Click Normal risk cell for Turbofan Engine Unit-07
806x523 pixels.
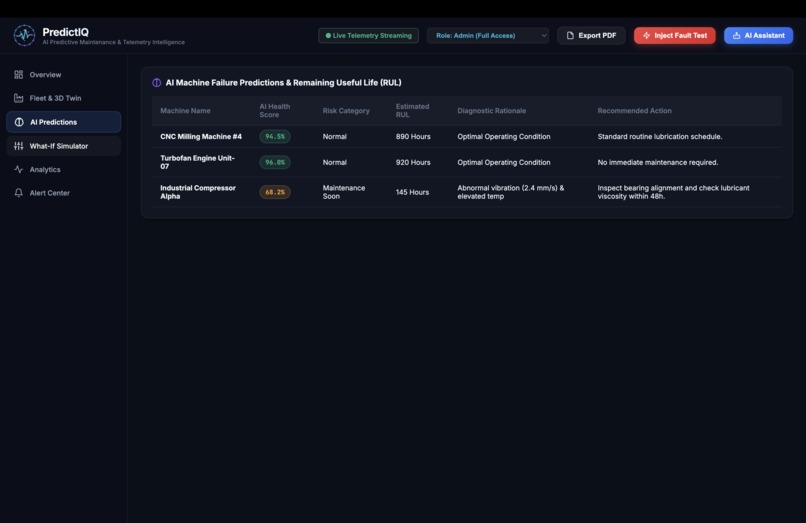click(335, 163)
